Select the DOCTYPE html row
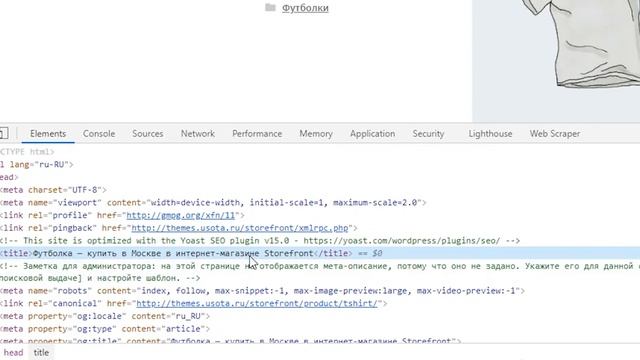This screenshot has height=360, width=640. pos(27,152)
